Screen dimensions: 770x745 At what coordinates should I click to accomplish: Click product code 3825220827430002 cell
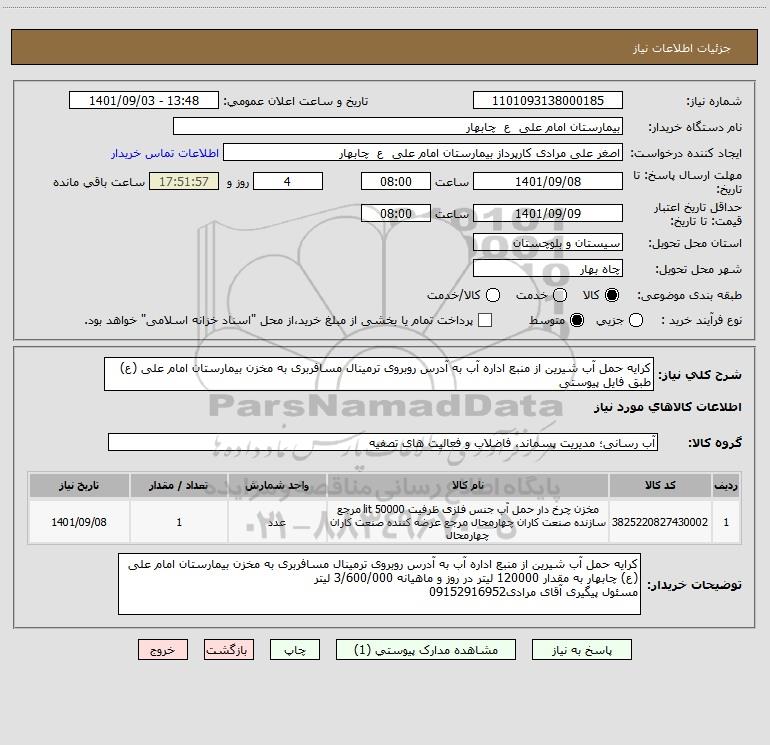coord(660,522)
